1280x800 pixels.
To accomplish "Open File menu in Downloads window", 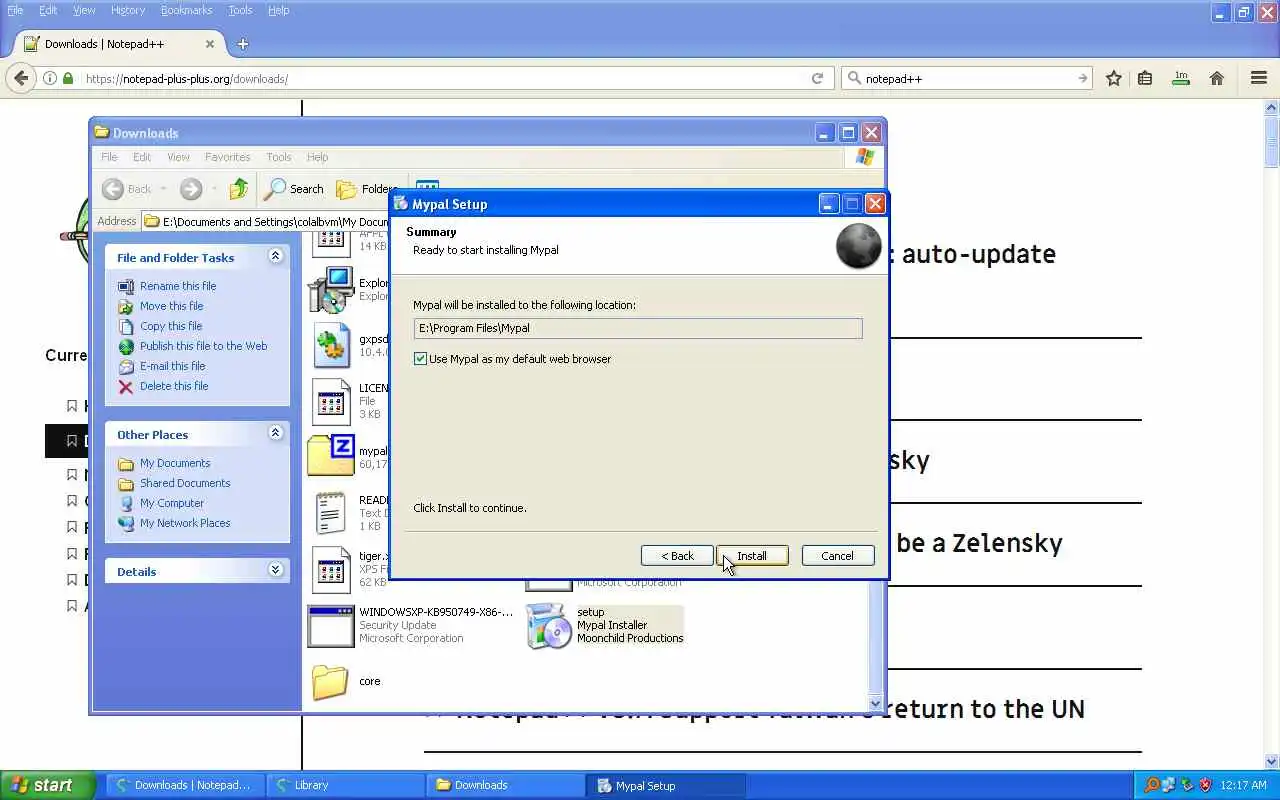I will [x=109, y=157].
